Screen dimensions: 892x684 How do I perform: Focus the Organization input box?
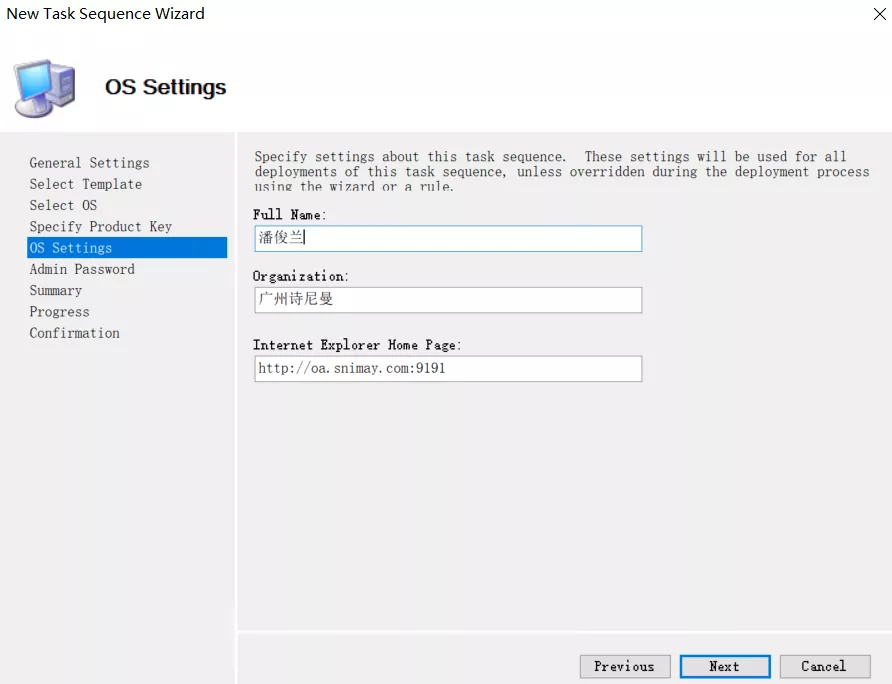coord(448,300)
